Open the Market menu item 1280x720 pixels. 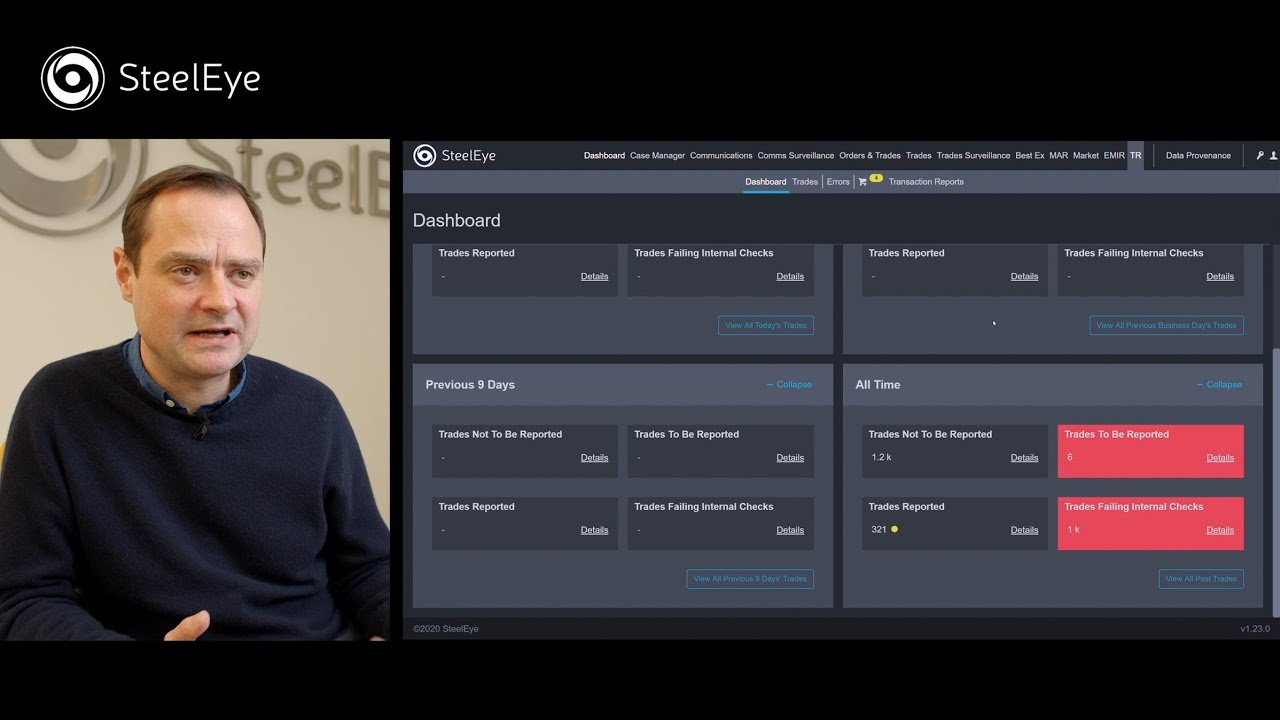1086,156
